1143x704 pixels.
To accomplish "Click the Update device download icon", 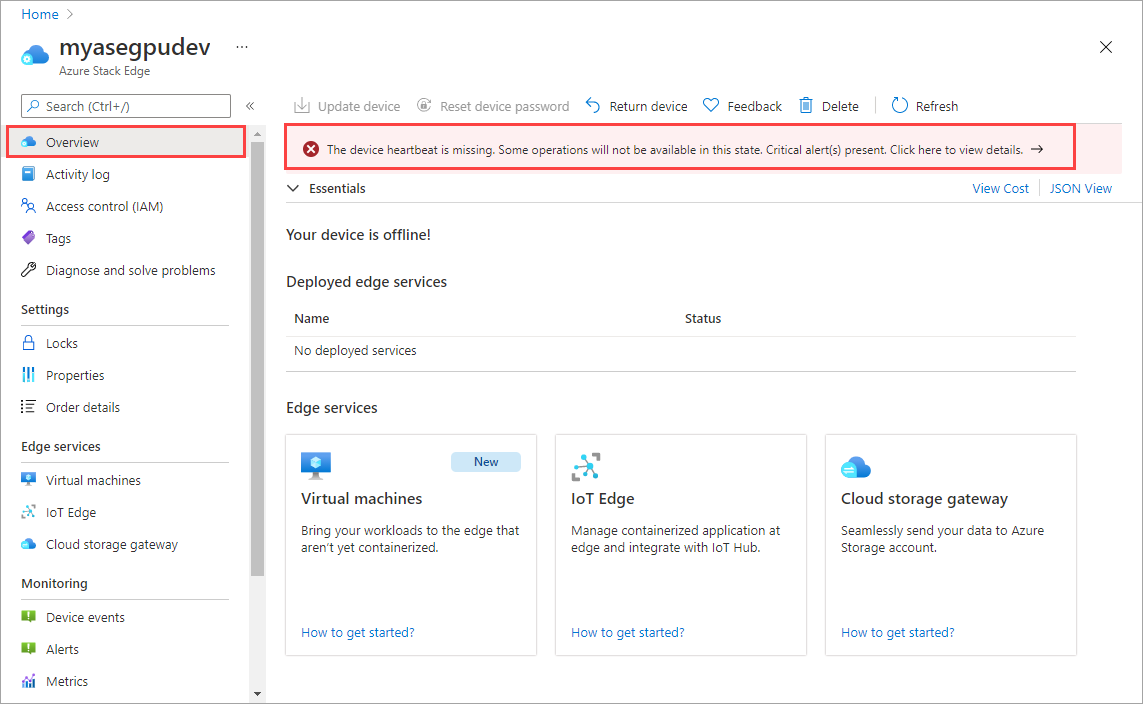I will [x=302, y=106].
